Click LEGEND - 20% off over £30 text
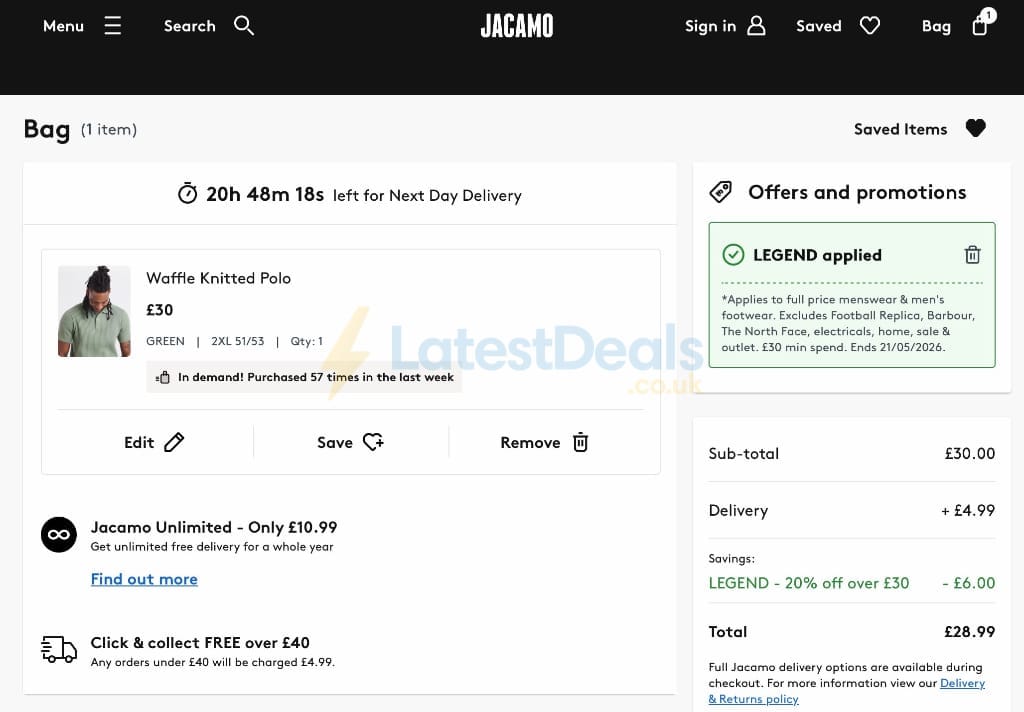 (808, 583)
